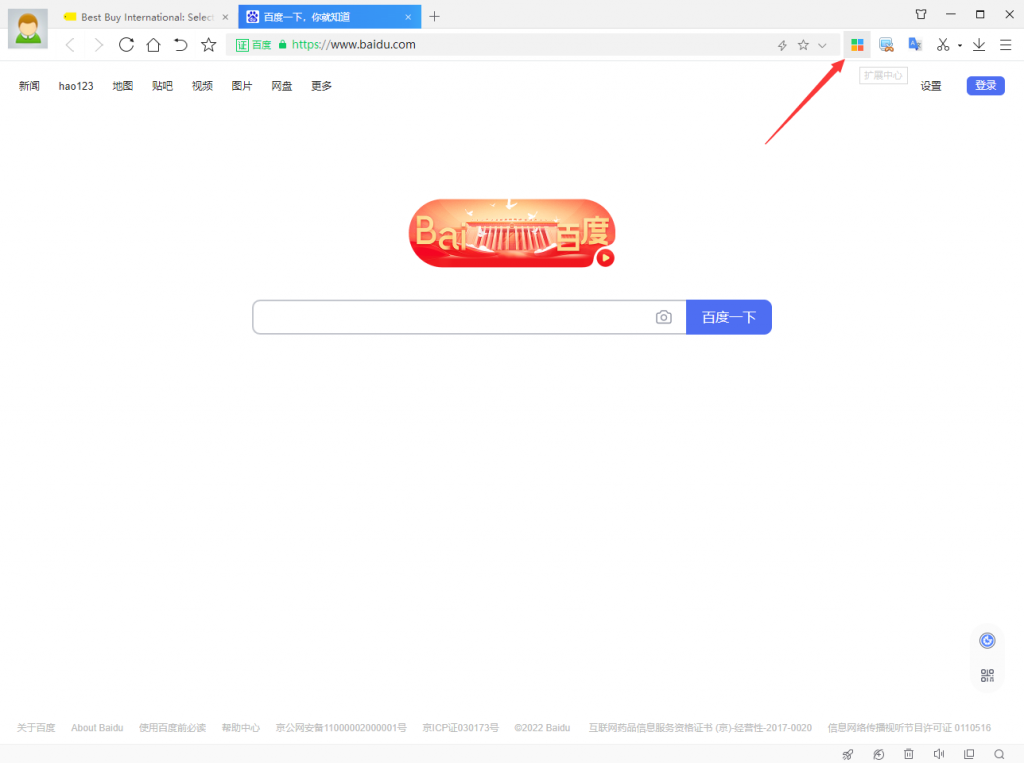Open the skin changer shirt icon
This screenshot has height=763, width=1024.
point(921,14)
